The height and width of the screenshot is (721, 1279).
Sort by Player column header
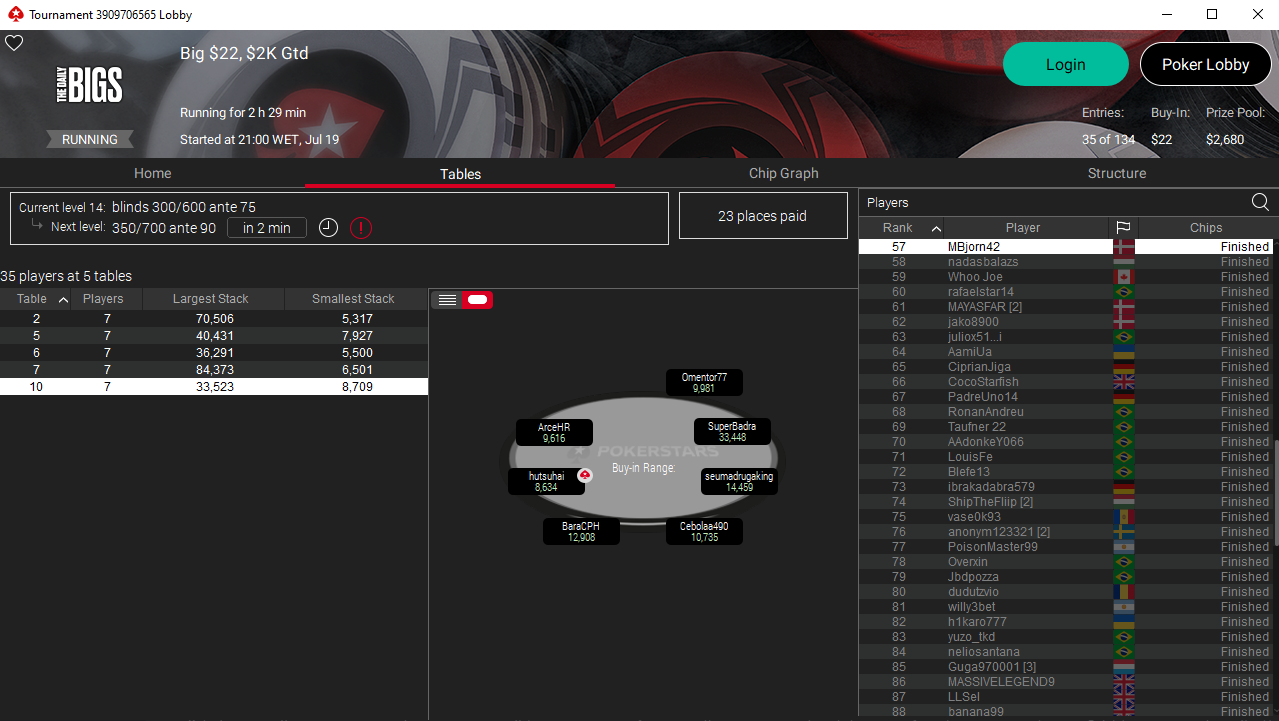(x=1023, y=228)
